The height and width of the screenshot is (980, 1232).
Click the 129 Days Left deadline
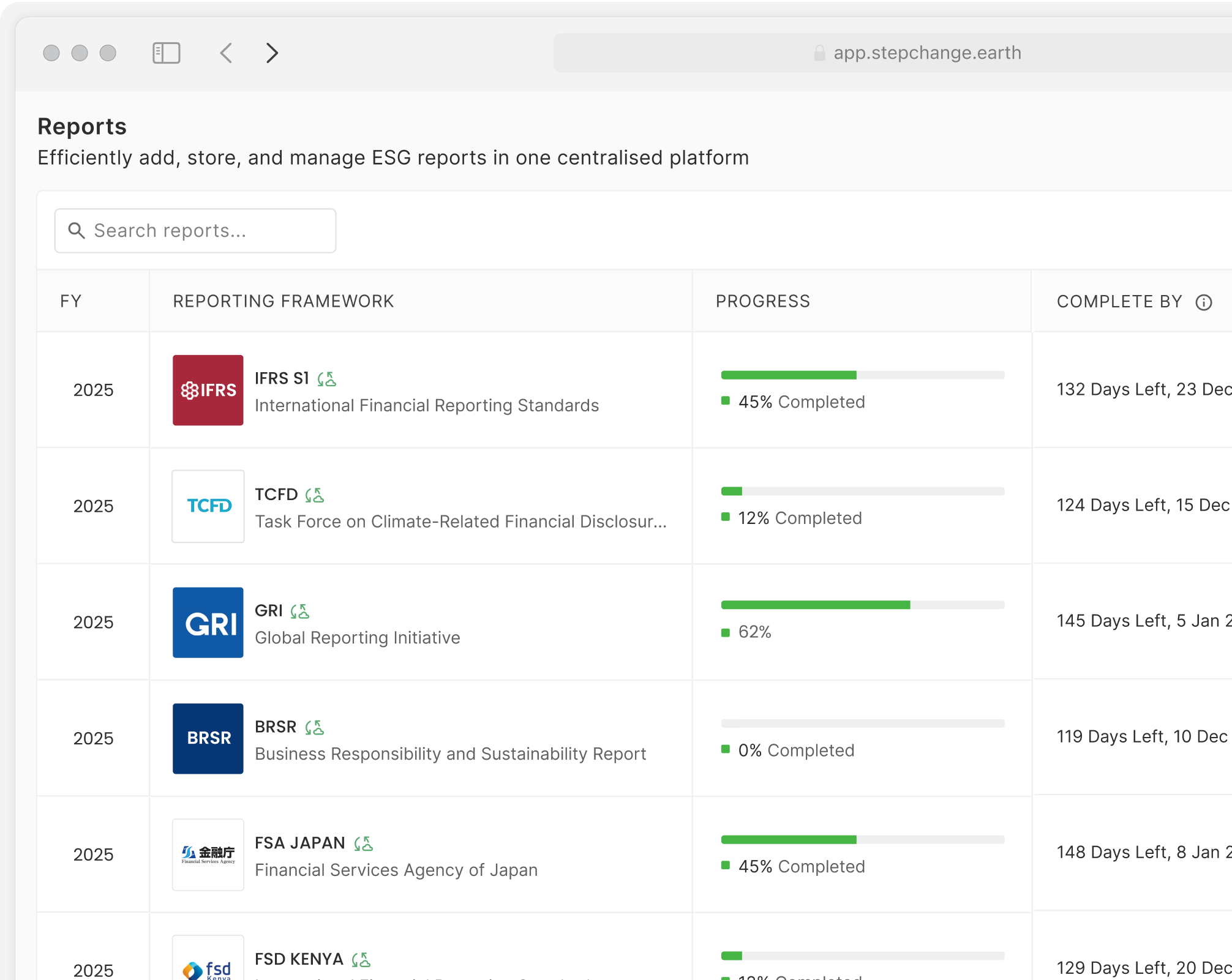pyautogui.click(x=1144, y=968)
